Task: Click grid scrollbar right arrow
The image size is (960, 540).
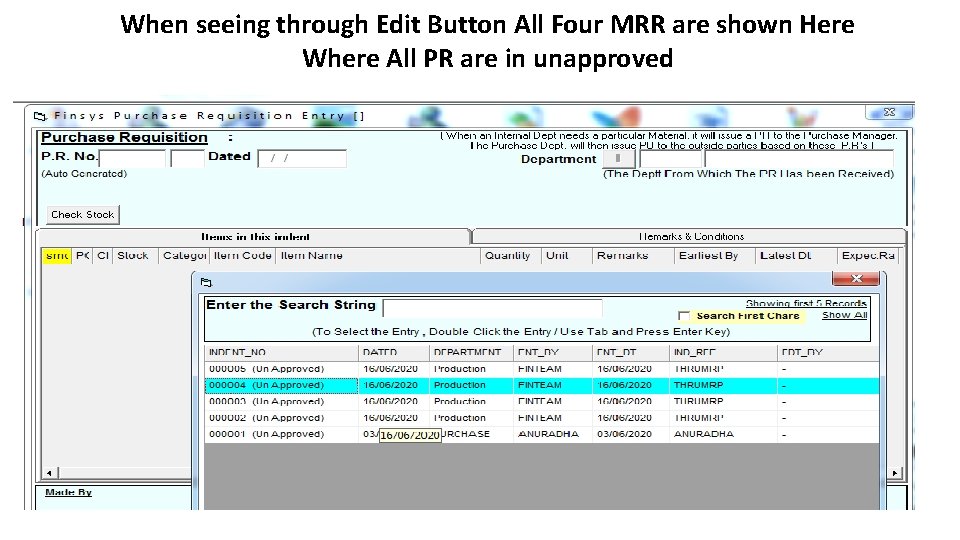Action: coord(895,473)
